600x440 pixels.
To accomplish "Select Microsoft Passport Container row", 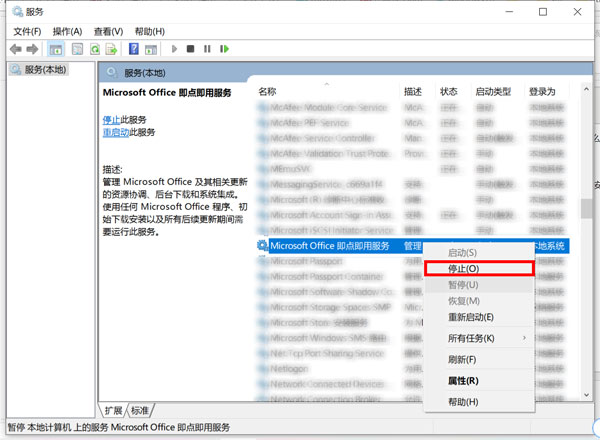I will [x=413, y=276].
